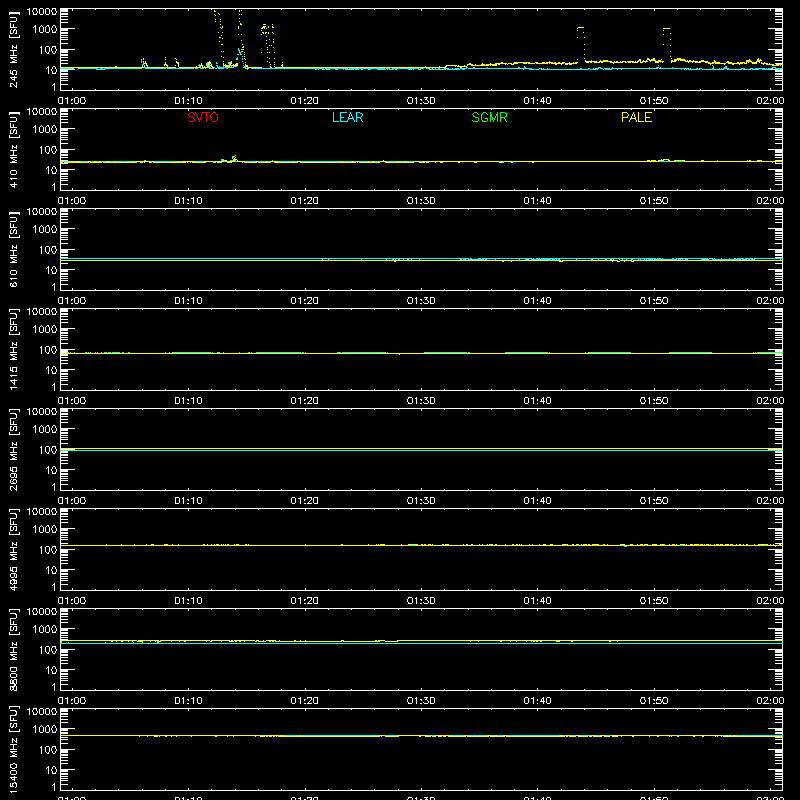Select the 4995 MHz [SFU] axis title
Screen dimensions: 800x800
(14, 549)
